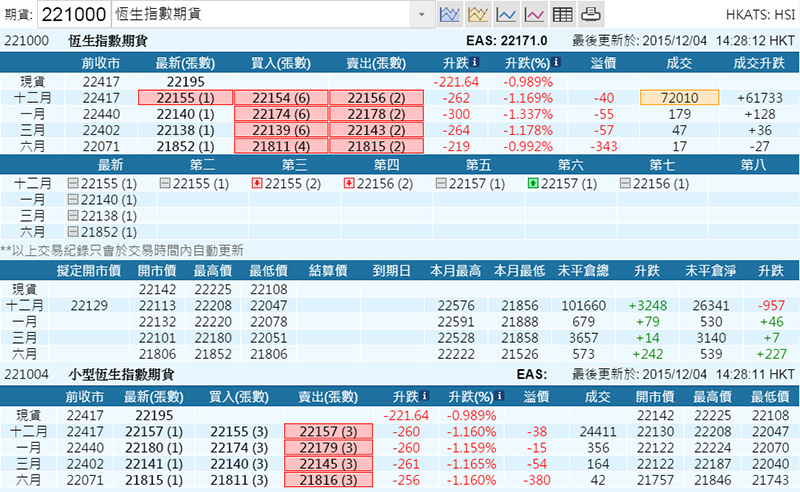Click the 未平倉淨 column header
Viewport: 800px width, 492px height.
[711, 270]
